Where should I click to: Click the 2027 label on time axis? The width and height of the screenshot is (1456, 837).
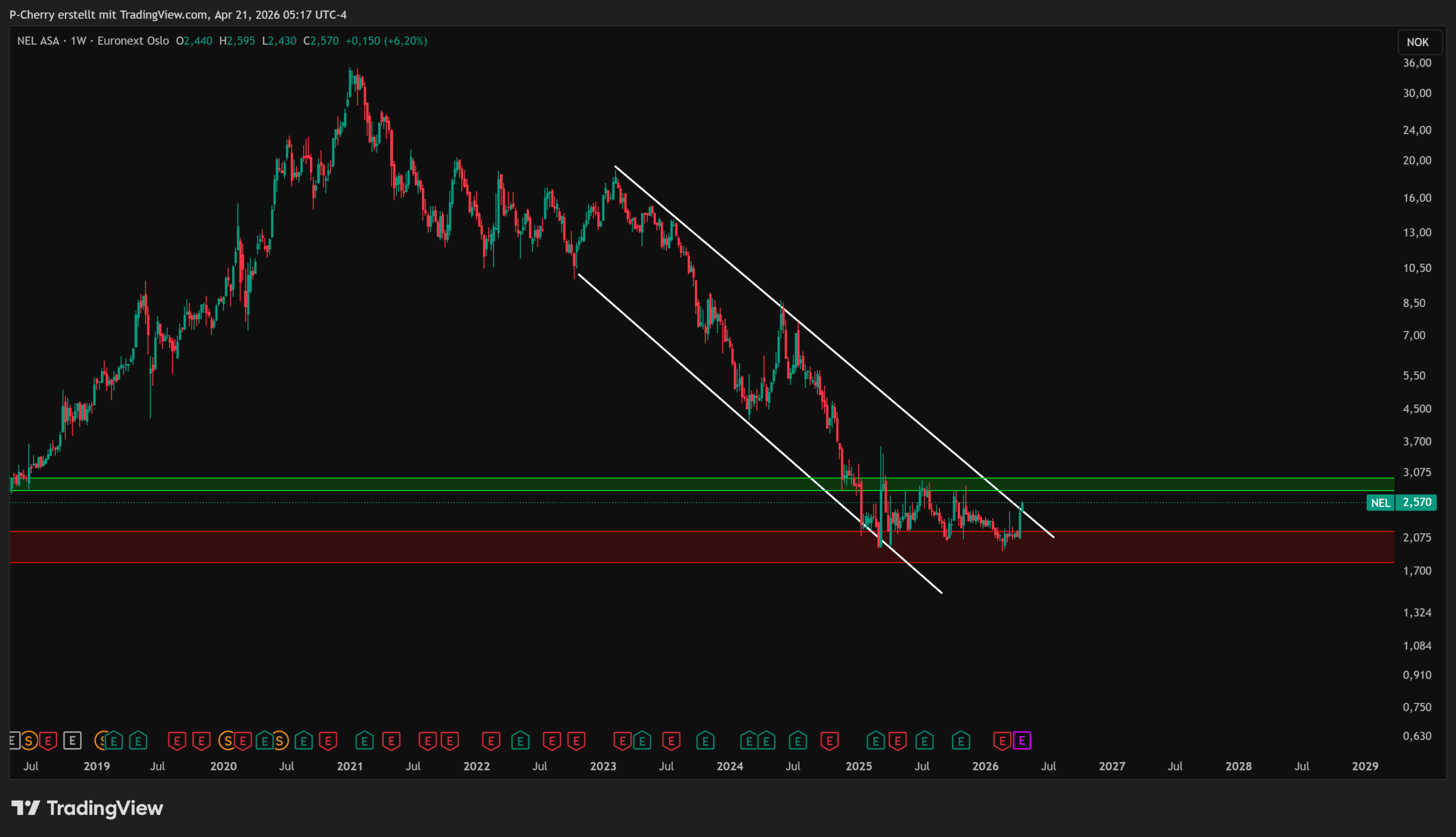1112,766
